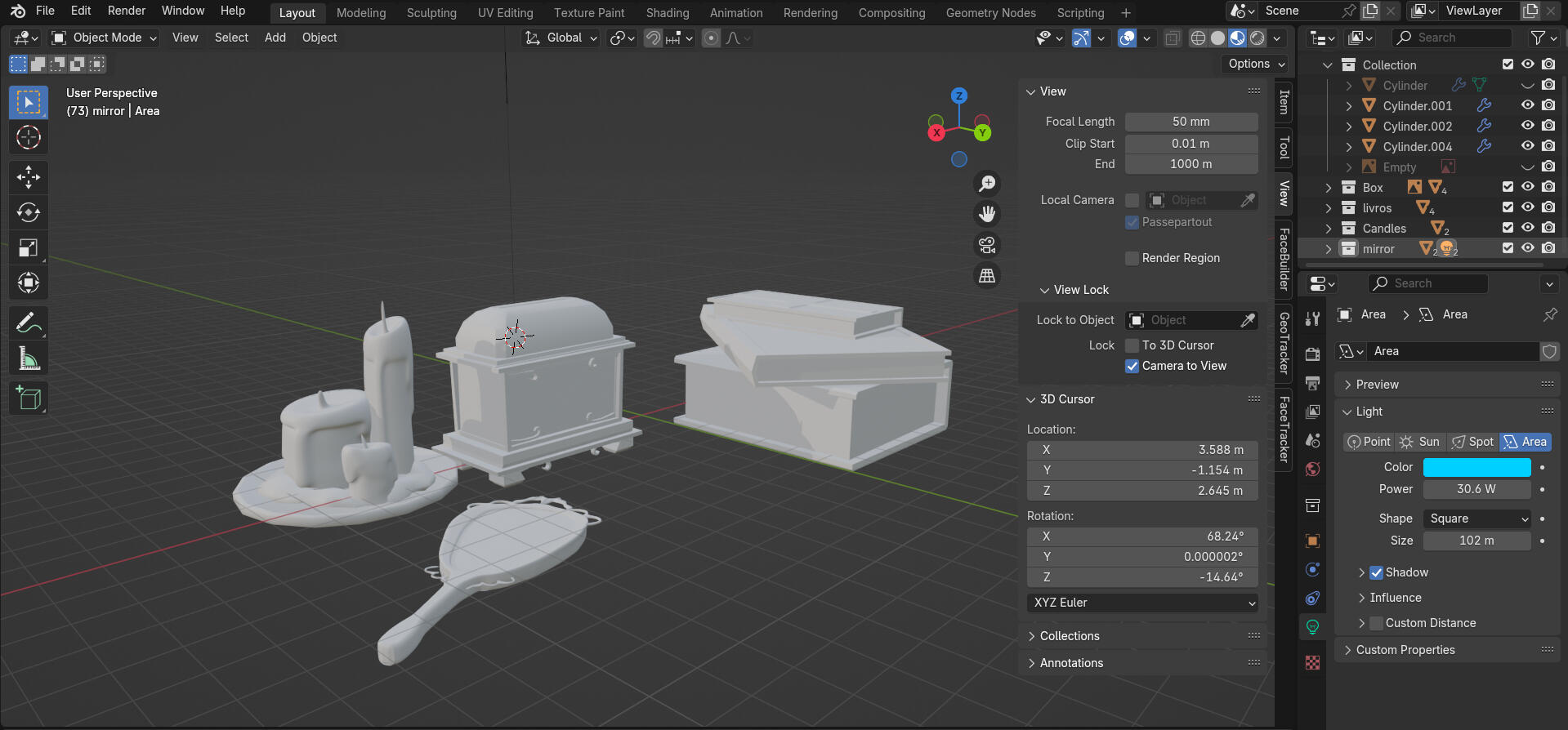
Task: Open the Render properties tab icon
Action: 1312,354
